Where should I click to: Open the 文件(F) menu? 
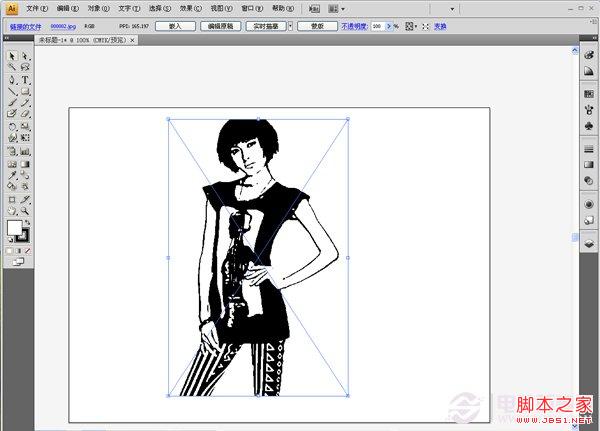[38, 8]
